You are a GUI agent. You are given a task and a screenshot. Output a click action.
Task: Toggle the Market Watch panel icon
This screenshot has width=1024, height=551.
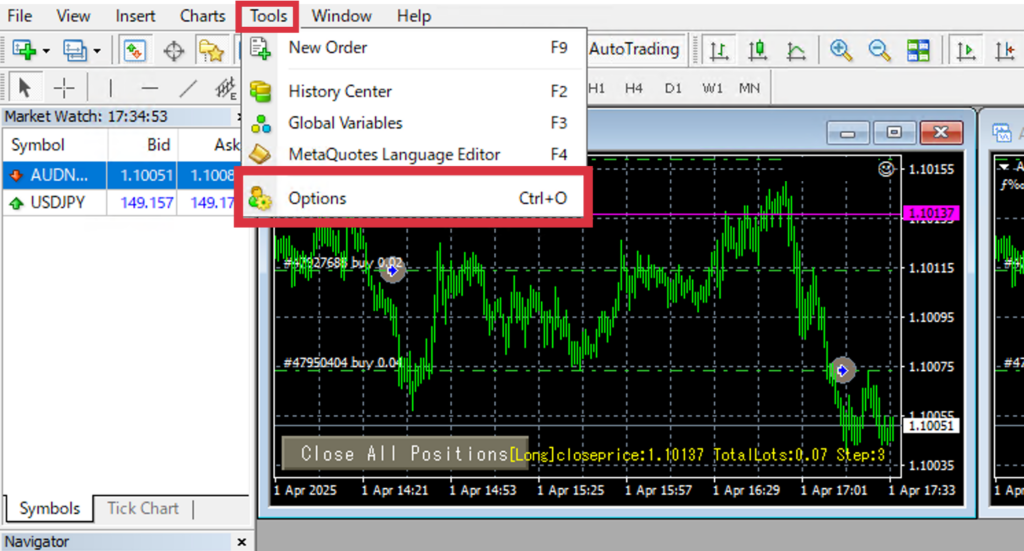(135, 50)
